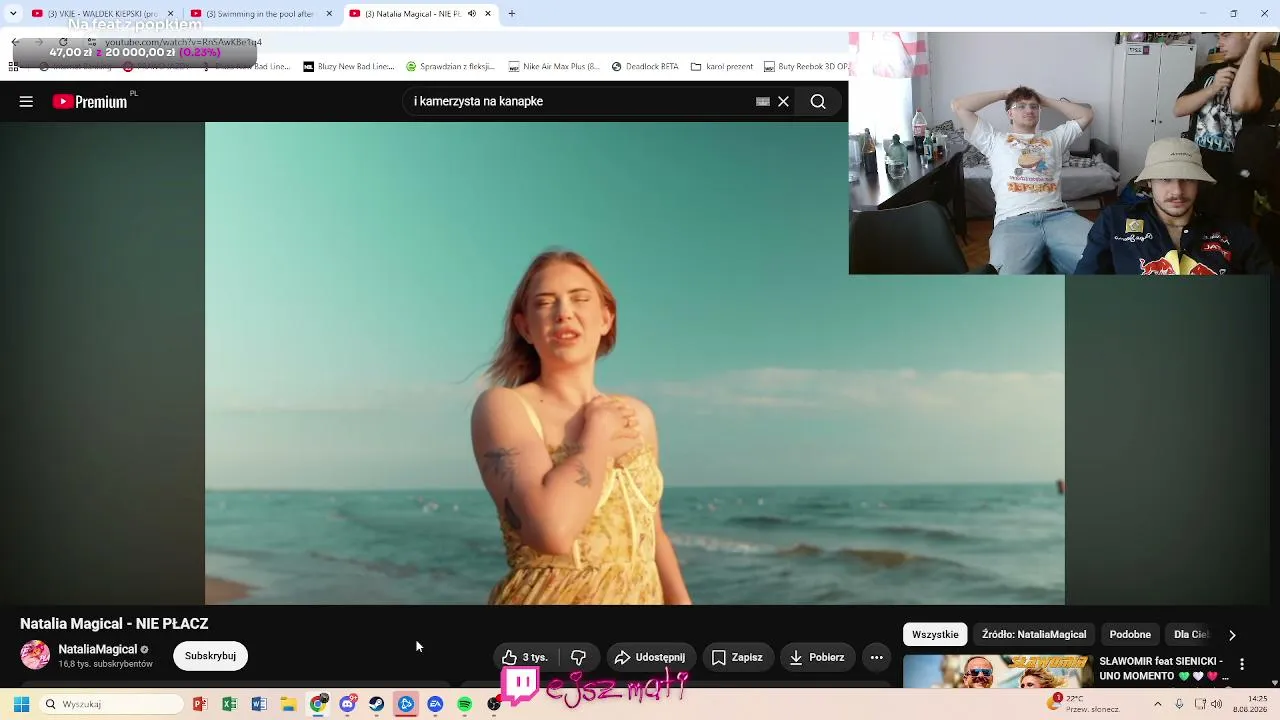Viewport: 1280px width, 720px height.
Task: Open Sprawdzian z fleksji bookmark
Action: 450,67
